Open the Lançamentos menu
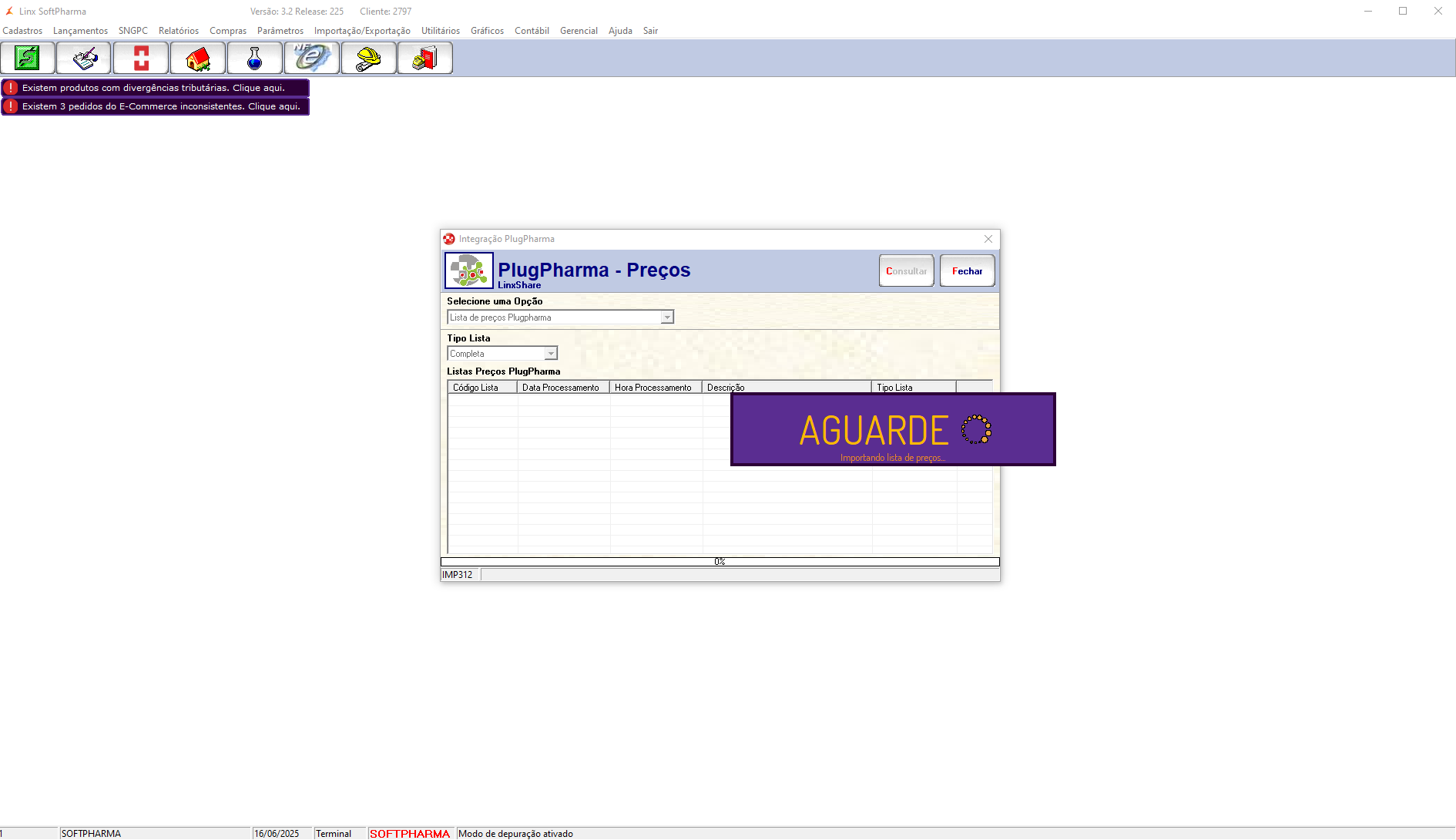The width and height of the screenshot is (1456, 840). pyautogui.click(x=80, y=31)
